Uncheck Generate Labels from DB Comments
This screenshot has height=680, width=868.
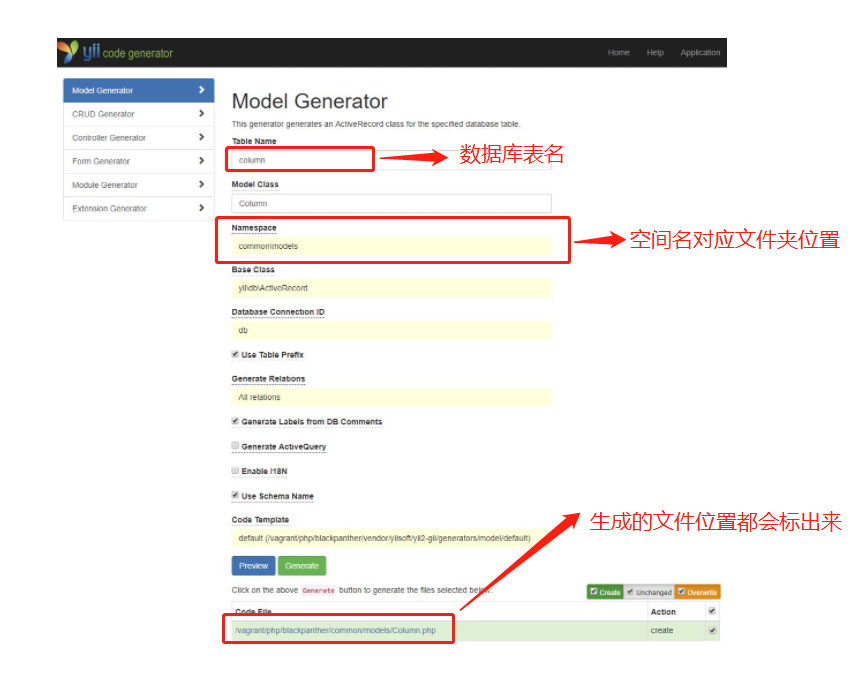pyautogui.click(x=235, y=421)
